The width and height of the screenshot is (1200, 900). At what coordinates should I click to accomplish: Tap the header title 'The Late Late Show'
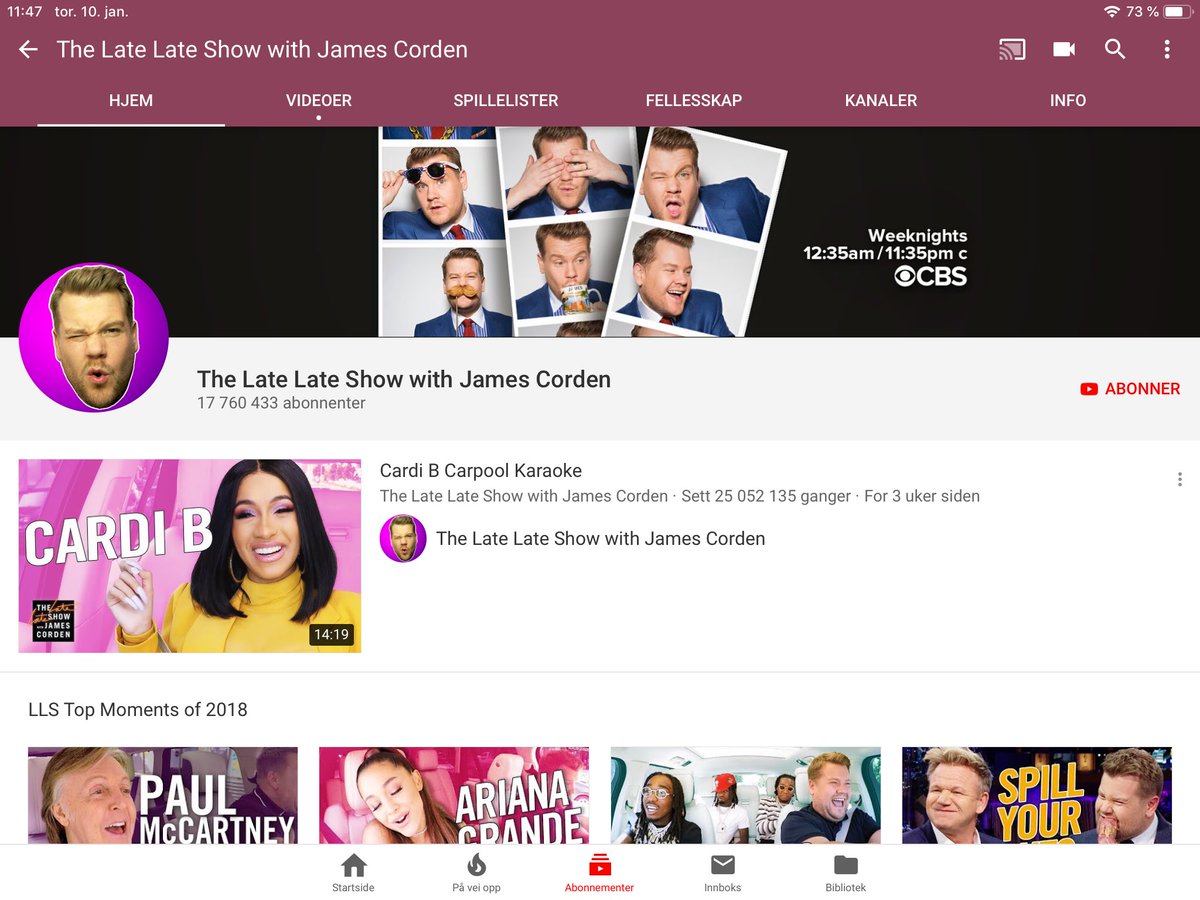tap(262, 49)
